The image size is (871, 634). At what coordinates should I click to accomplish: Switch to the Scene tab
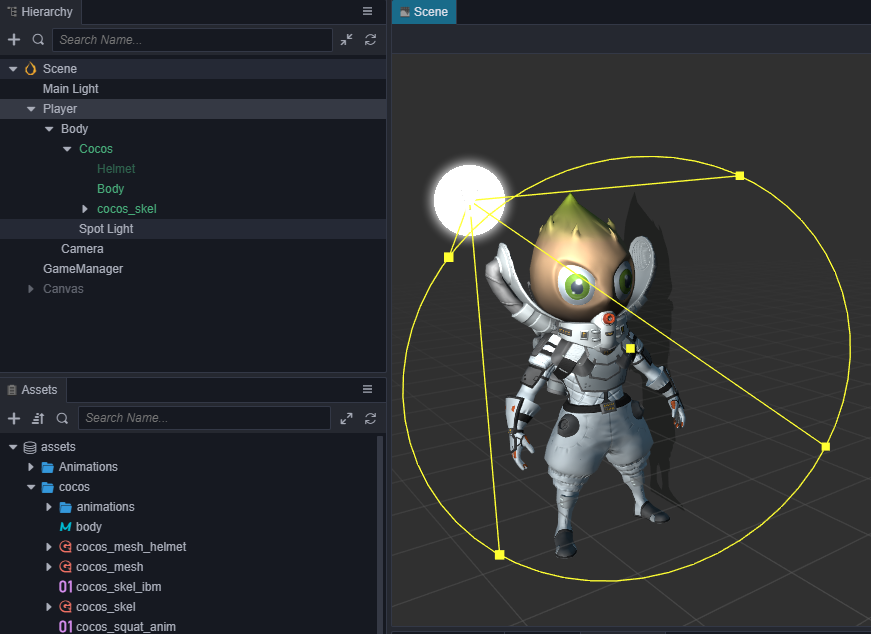click(x=424, y=12)
